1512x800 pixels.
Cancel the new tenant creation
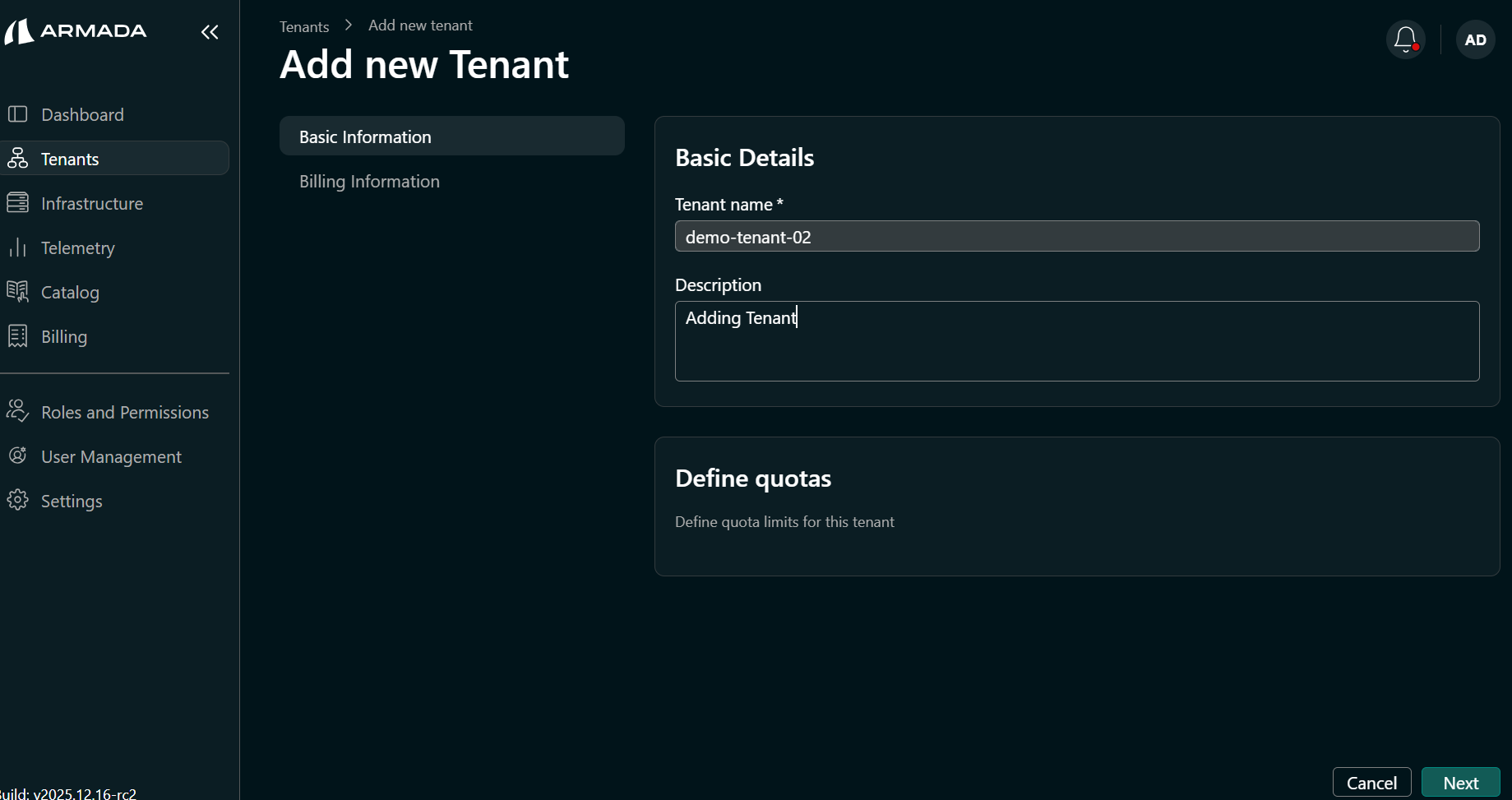tap(1371, 783)
